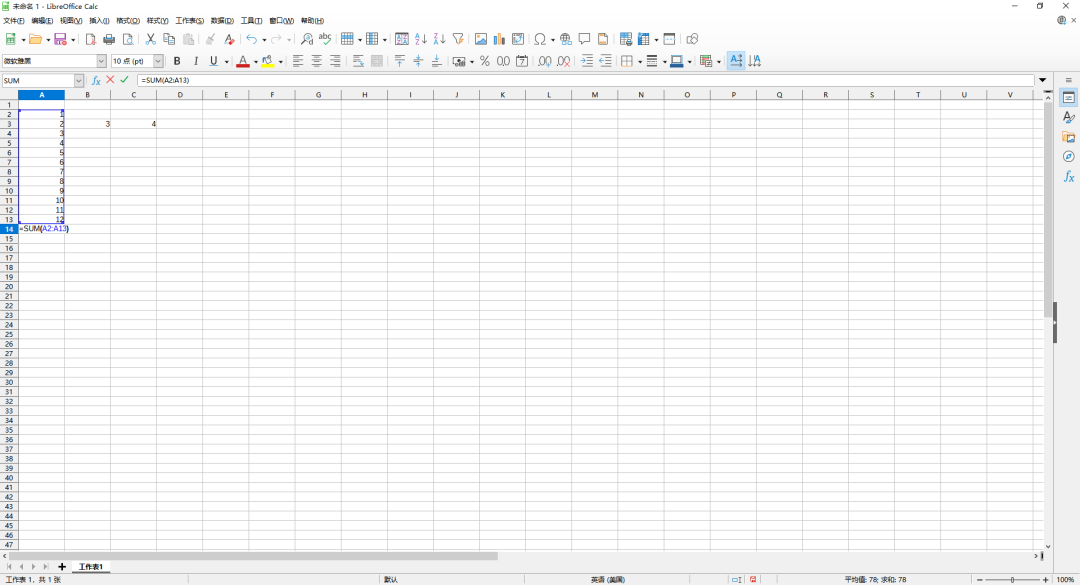
Task: Open the Function Wizard fx icon
Action: (97, 80)
